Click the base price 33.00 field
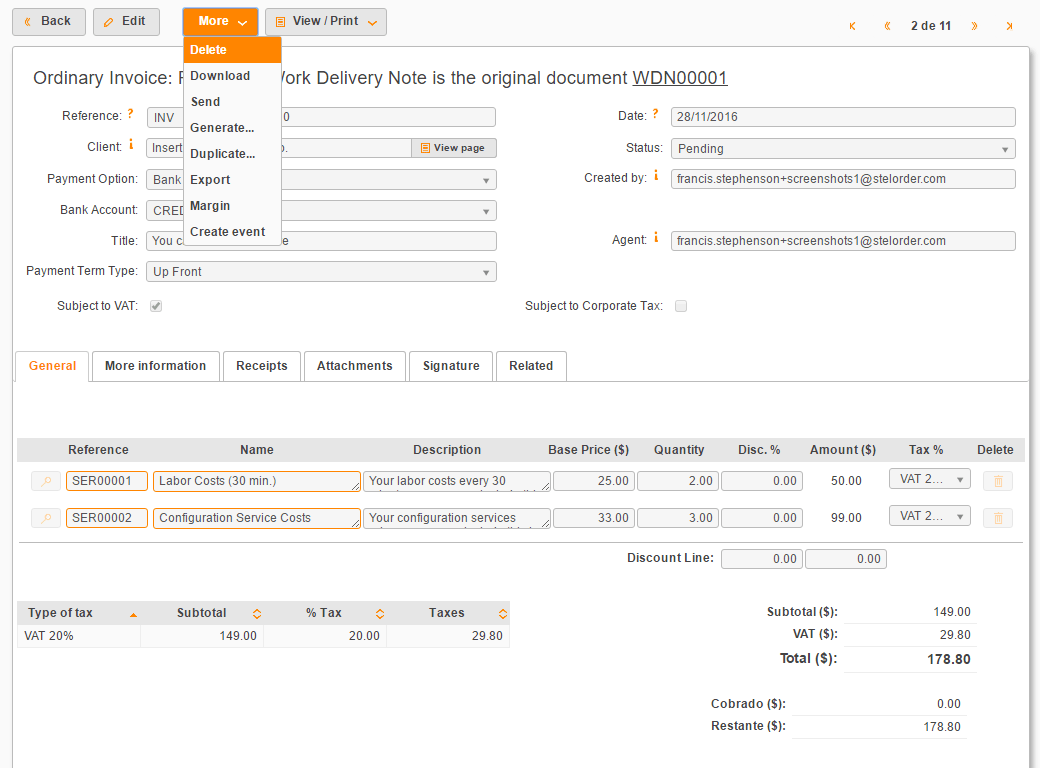The image size is (1040, 768). (594, 518)
